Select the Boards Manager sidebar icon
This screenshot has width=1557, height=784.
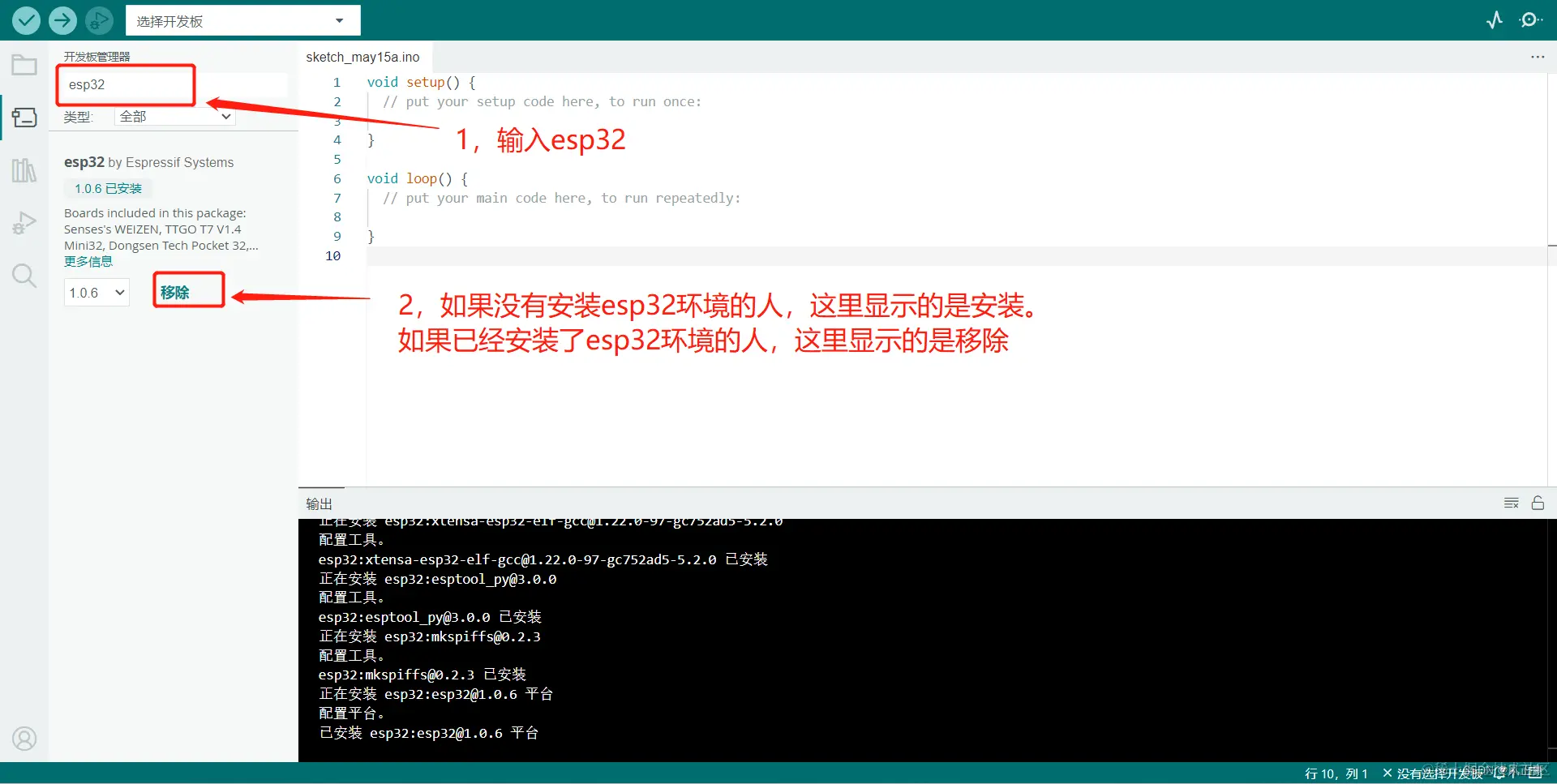(x=24, y=117)
